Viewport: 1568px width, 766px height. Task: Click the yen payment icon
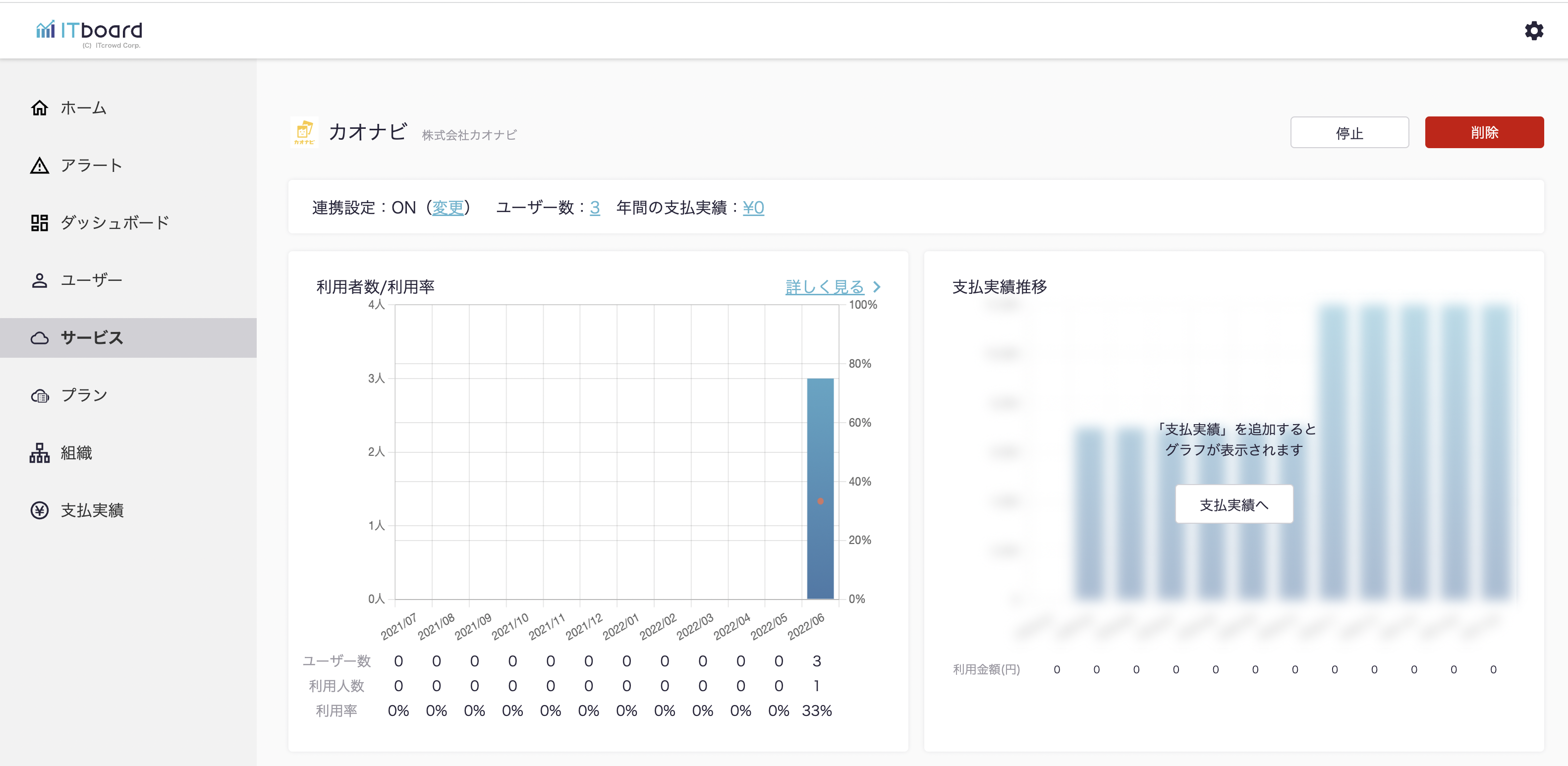pos(40,510)
